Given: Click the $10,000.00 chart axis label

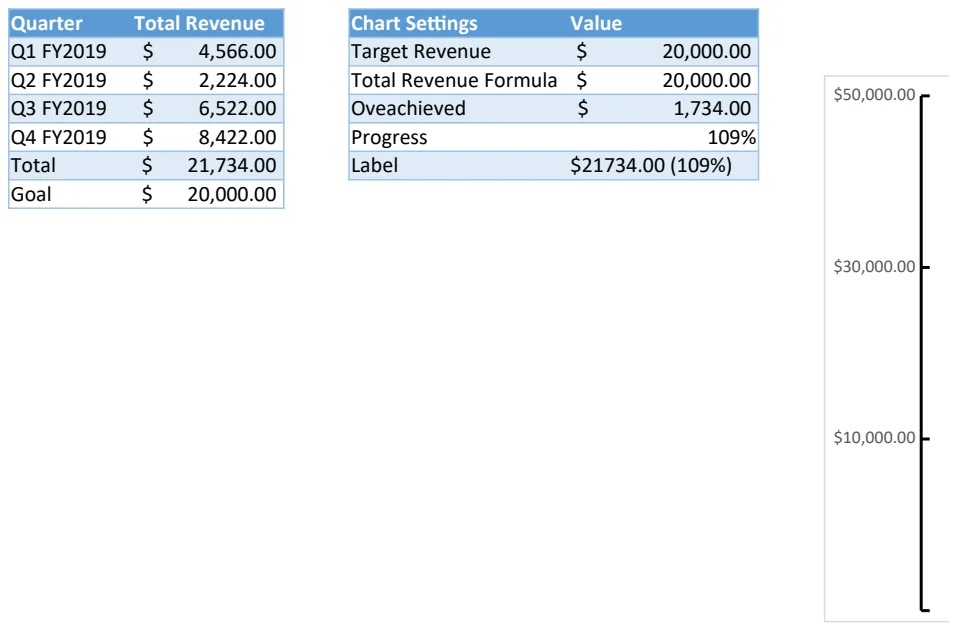Looking at the screenshot, I should pyautogui.click(x=874, y=438).
